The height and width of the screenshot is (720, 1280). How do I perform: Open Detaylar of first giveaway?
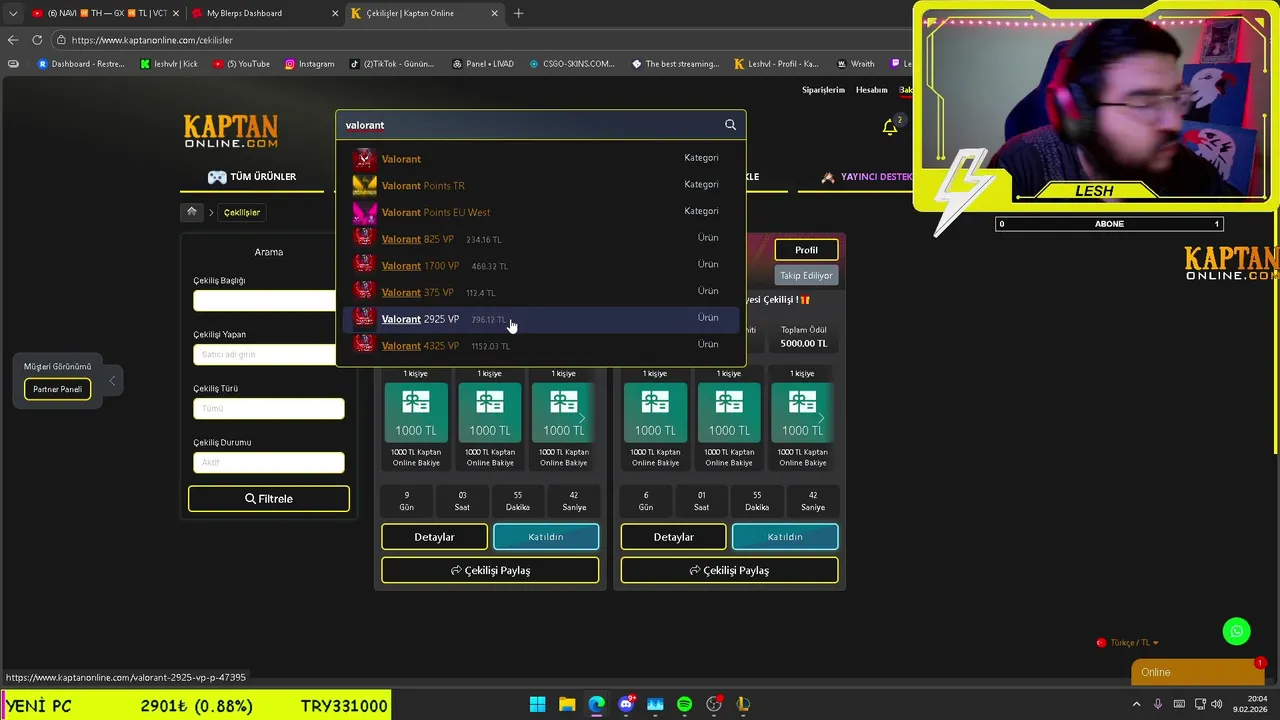434,537
